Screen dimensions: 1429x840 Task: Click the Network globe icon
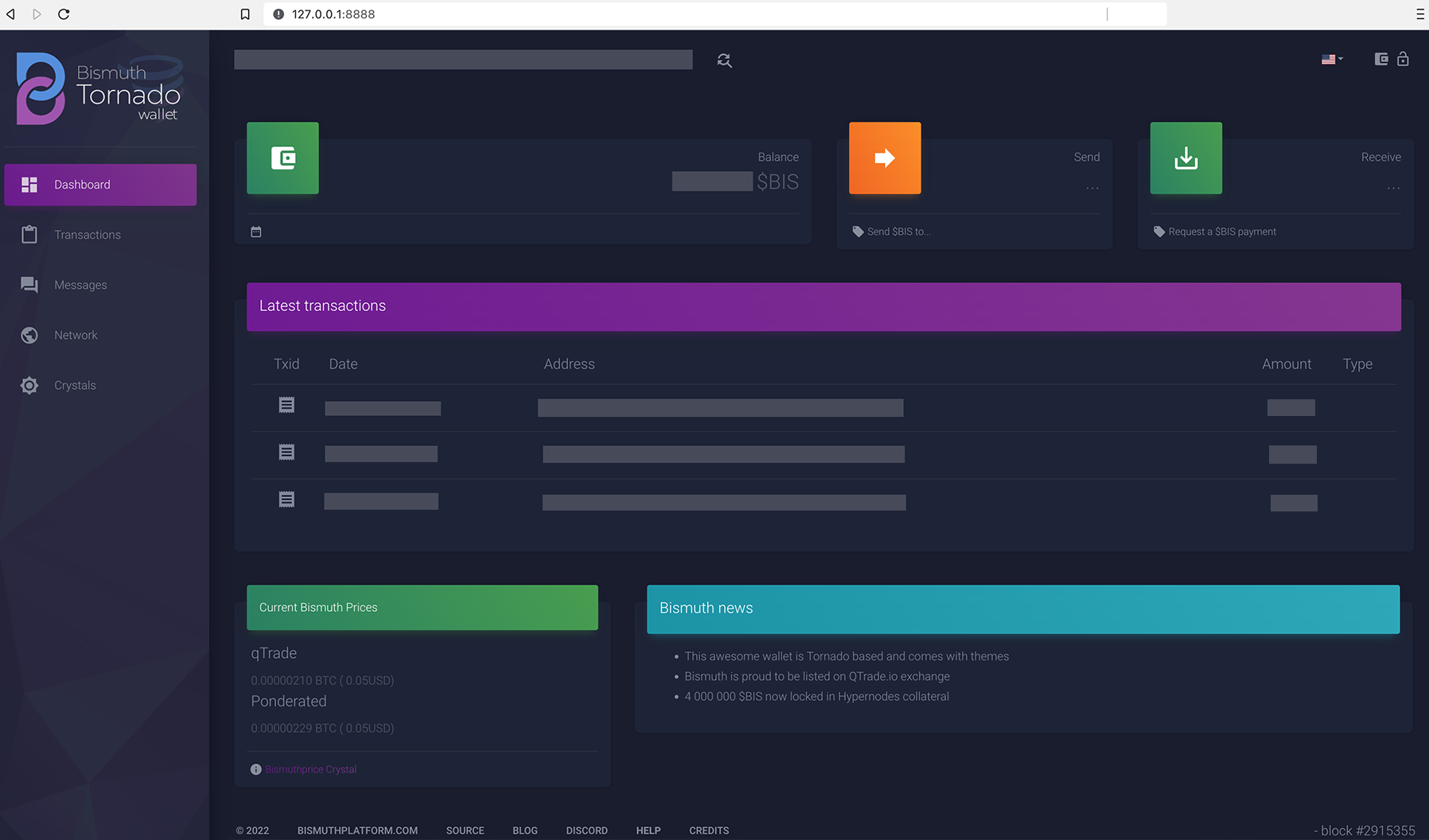pos(29,335)
